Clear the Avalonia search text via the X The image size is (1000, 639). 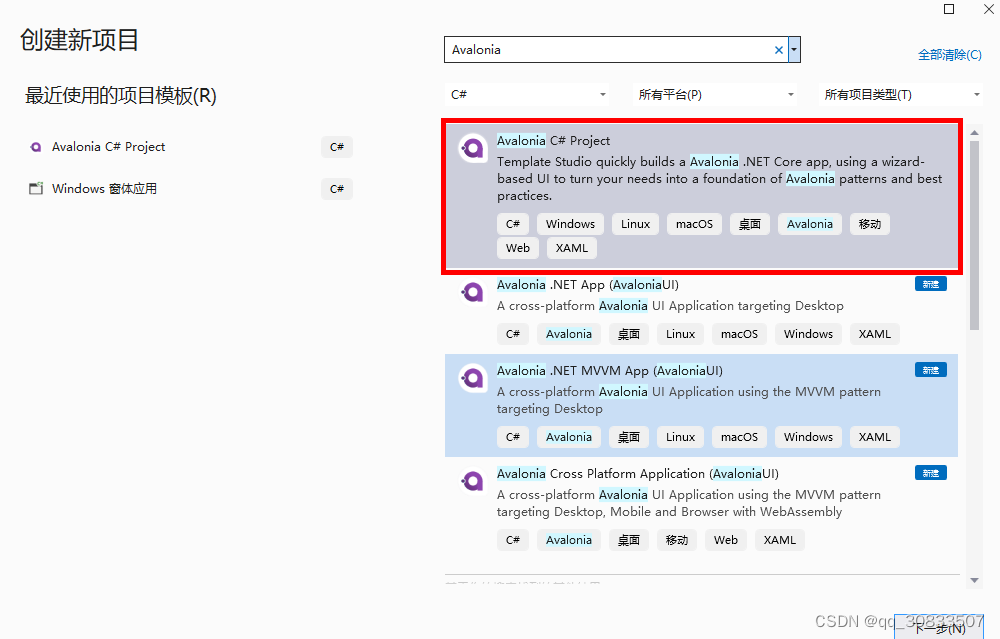pos(778,49)
